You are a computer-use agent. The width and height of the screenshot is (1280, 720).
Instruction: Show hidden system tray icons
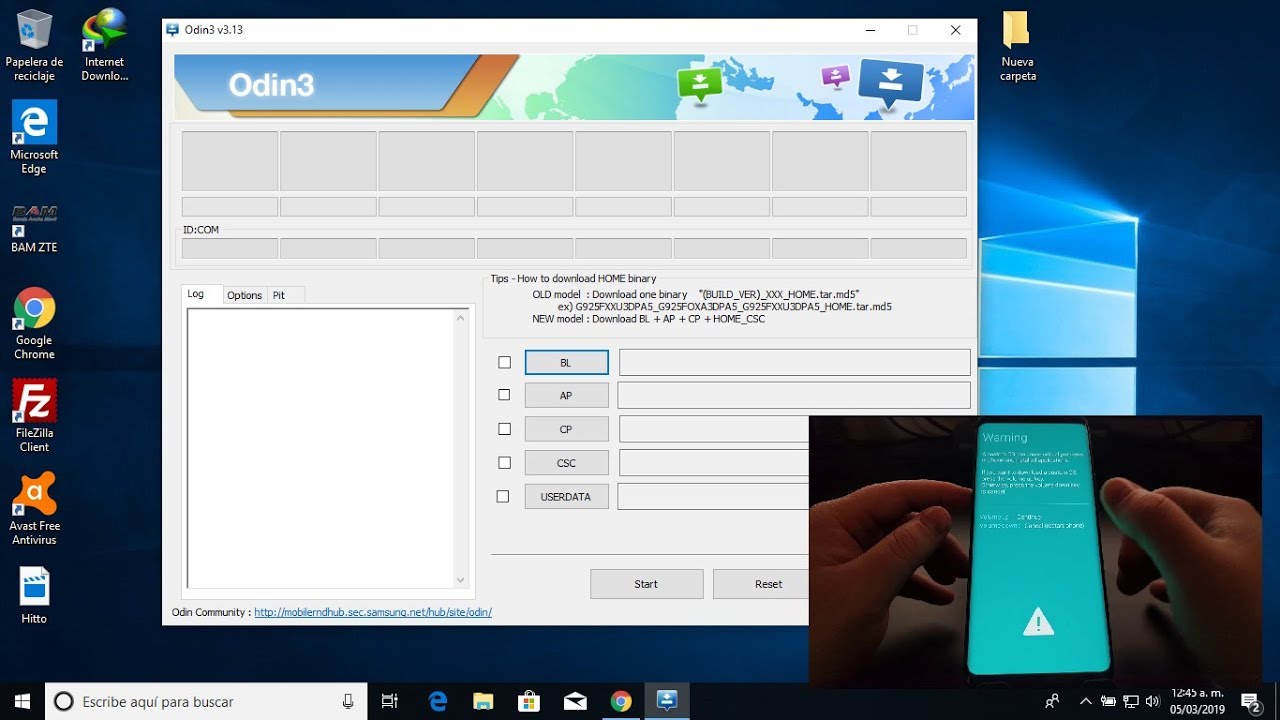(1086, 702)
